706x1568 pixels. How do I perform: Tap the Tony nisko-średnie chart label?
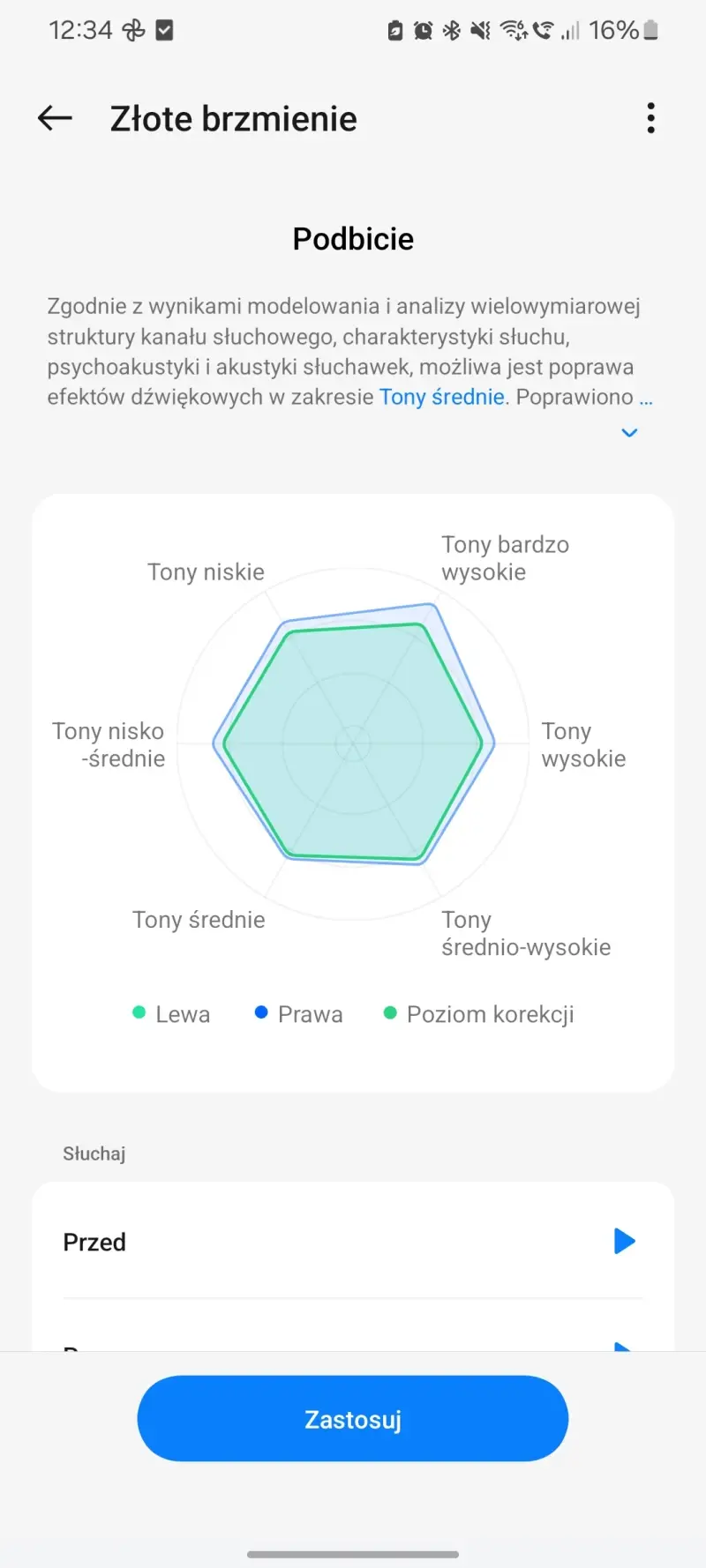(109, 745)
